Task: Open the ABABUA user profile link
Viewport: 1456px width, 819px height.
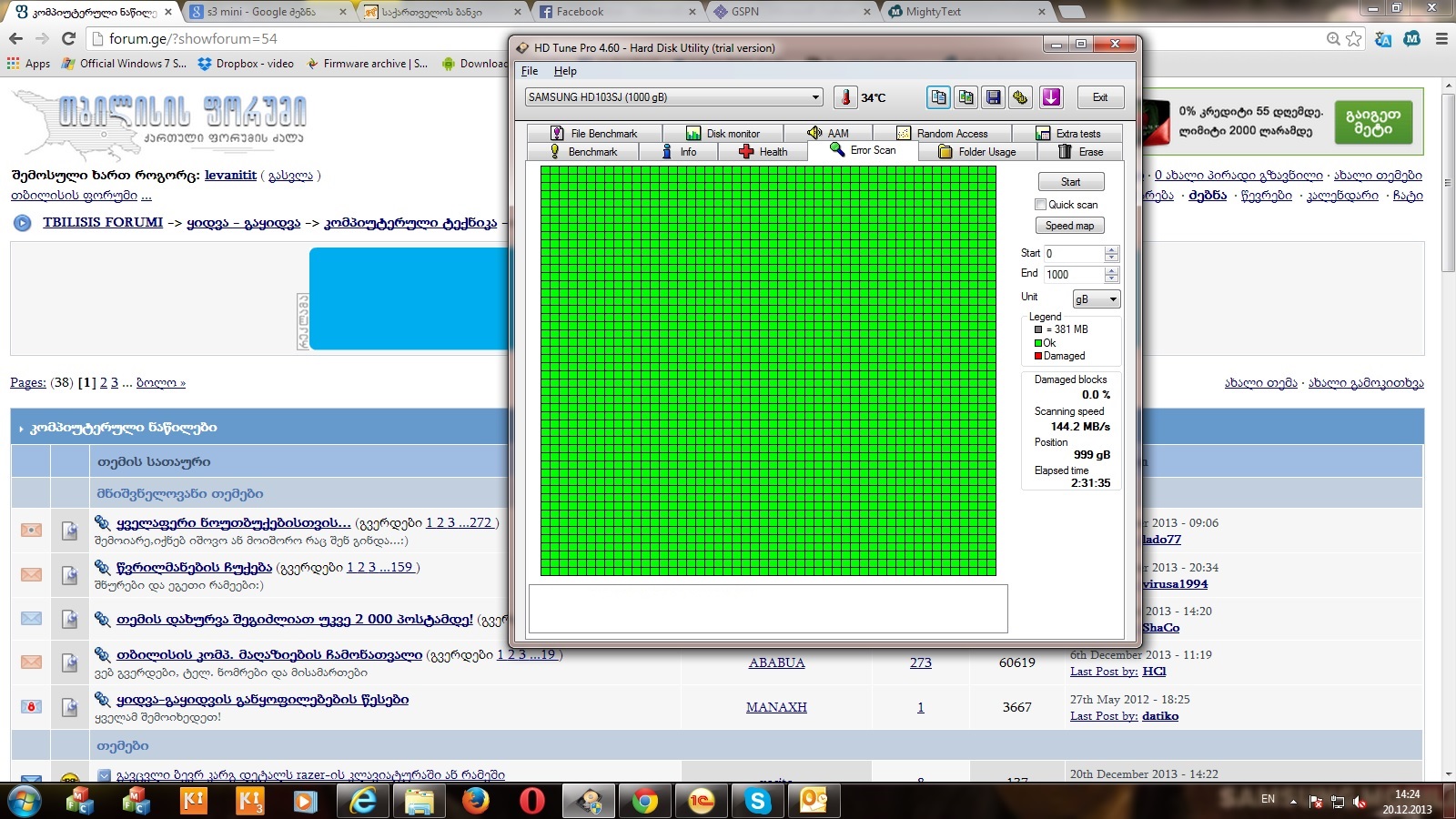Action: (x=776, y=662)
